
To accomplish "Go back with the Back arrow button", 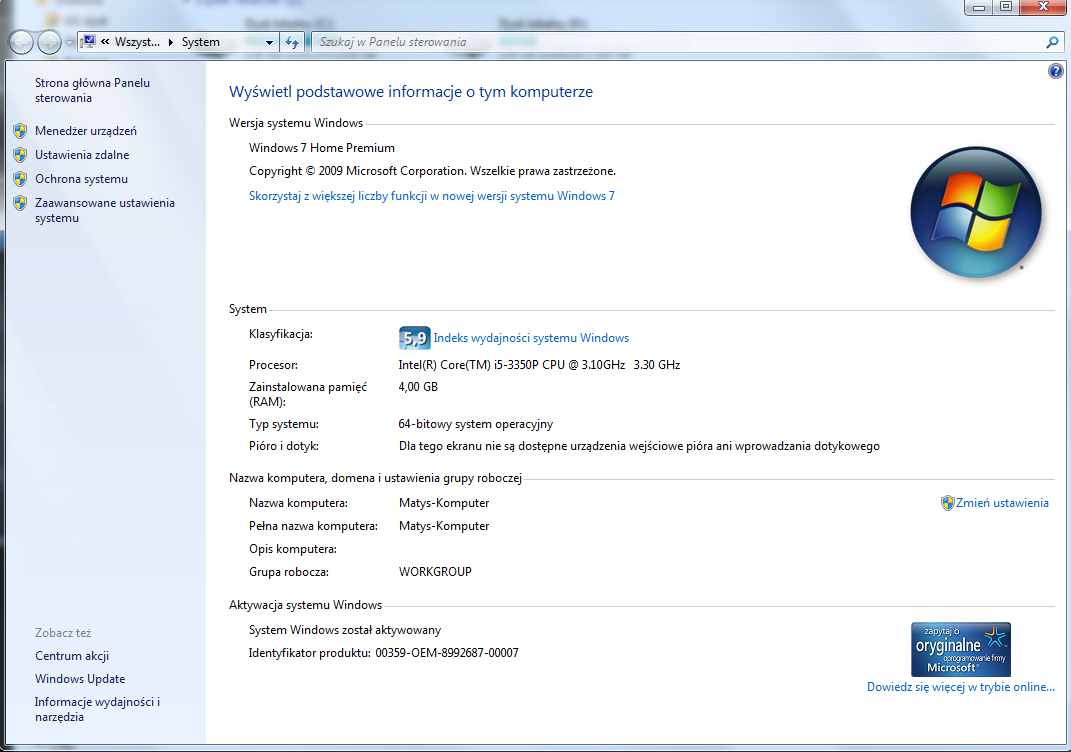I will [x=21, y=42].
